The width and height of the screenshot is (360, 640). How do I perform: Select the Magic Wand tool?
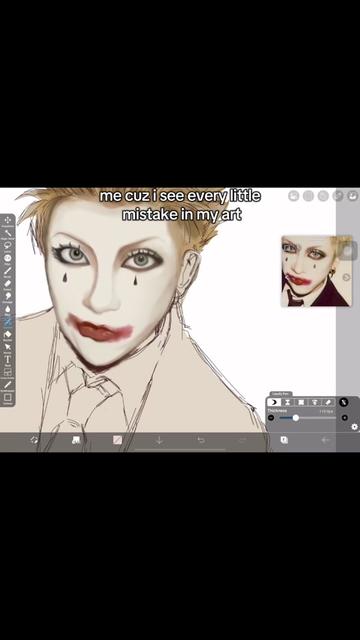point(8,233)
